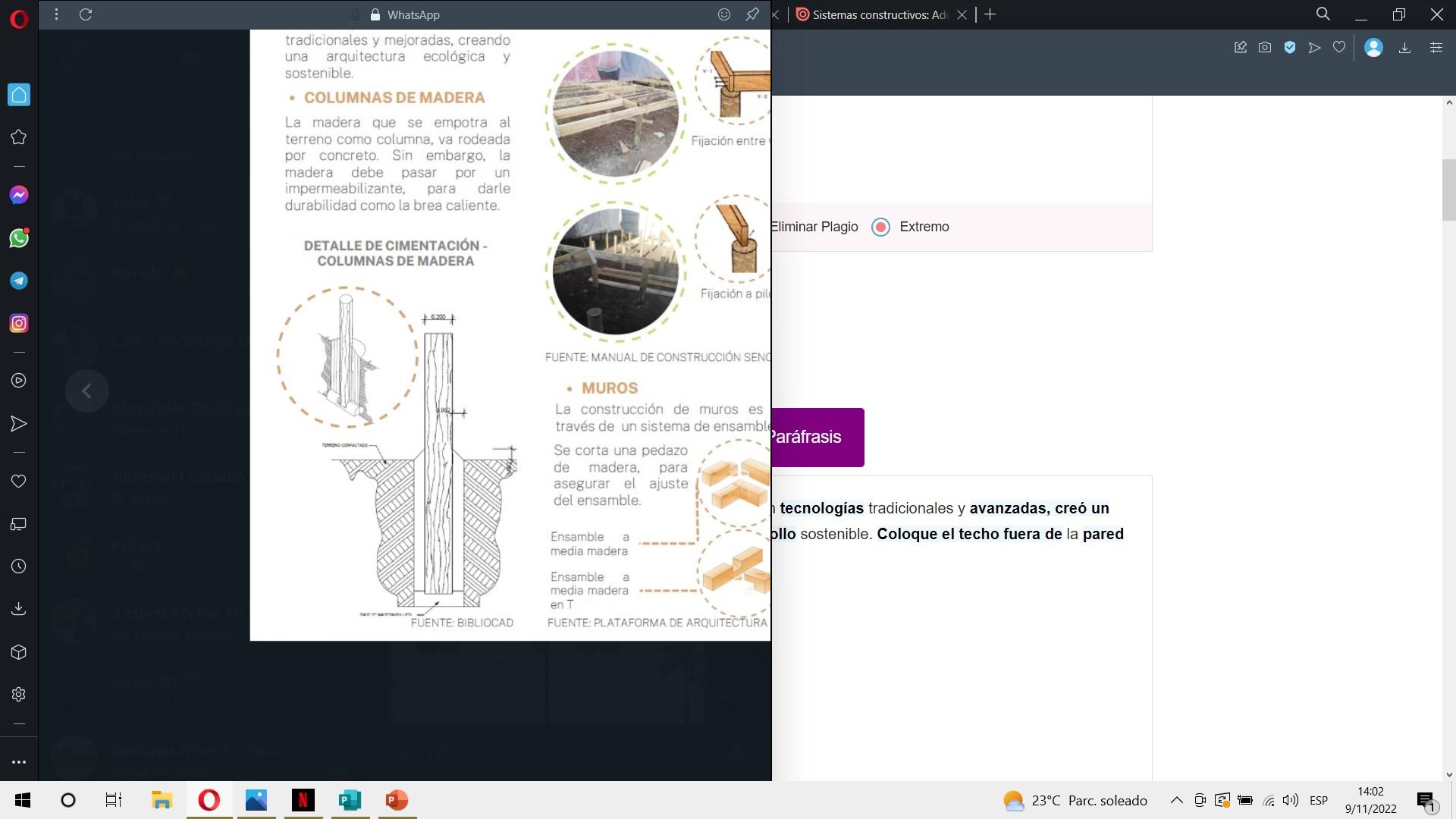Open Messenger in the Opera sidebar
Screen dimensions: 1456x819
pos(19,196)
